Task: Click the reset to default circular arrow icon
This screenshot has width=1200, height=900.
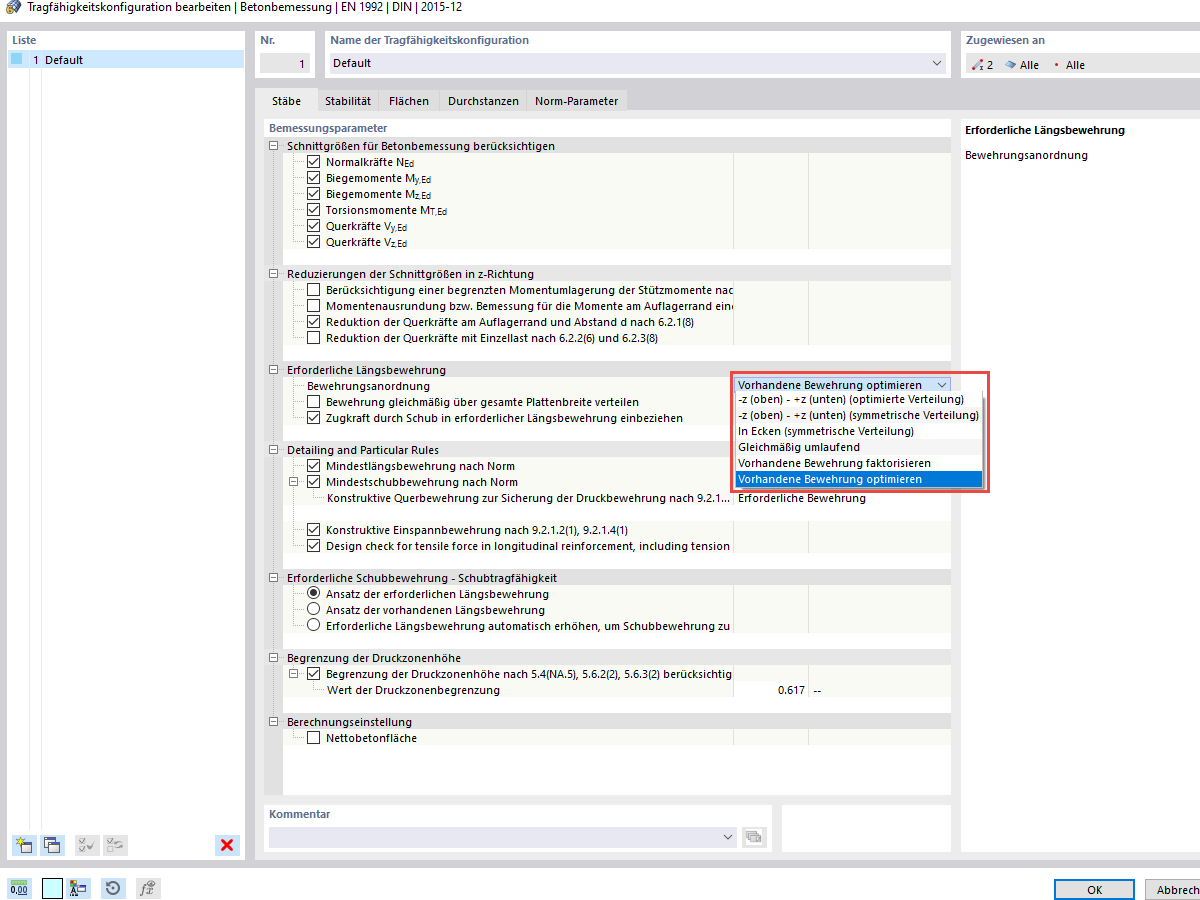Action: point(114,888)
